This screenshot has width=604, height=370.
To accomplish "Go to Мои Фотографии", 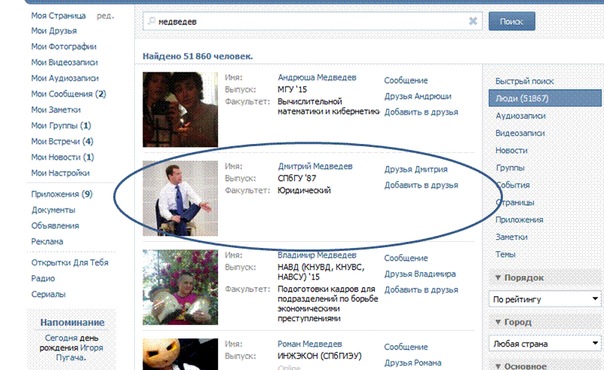I will tap(64, 47).
